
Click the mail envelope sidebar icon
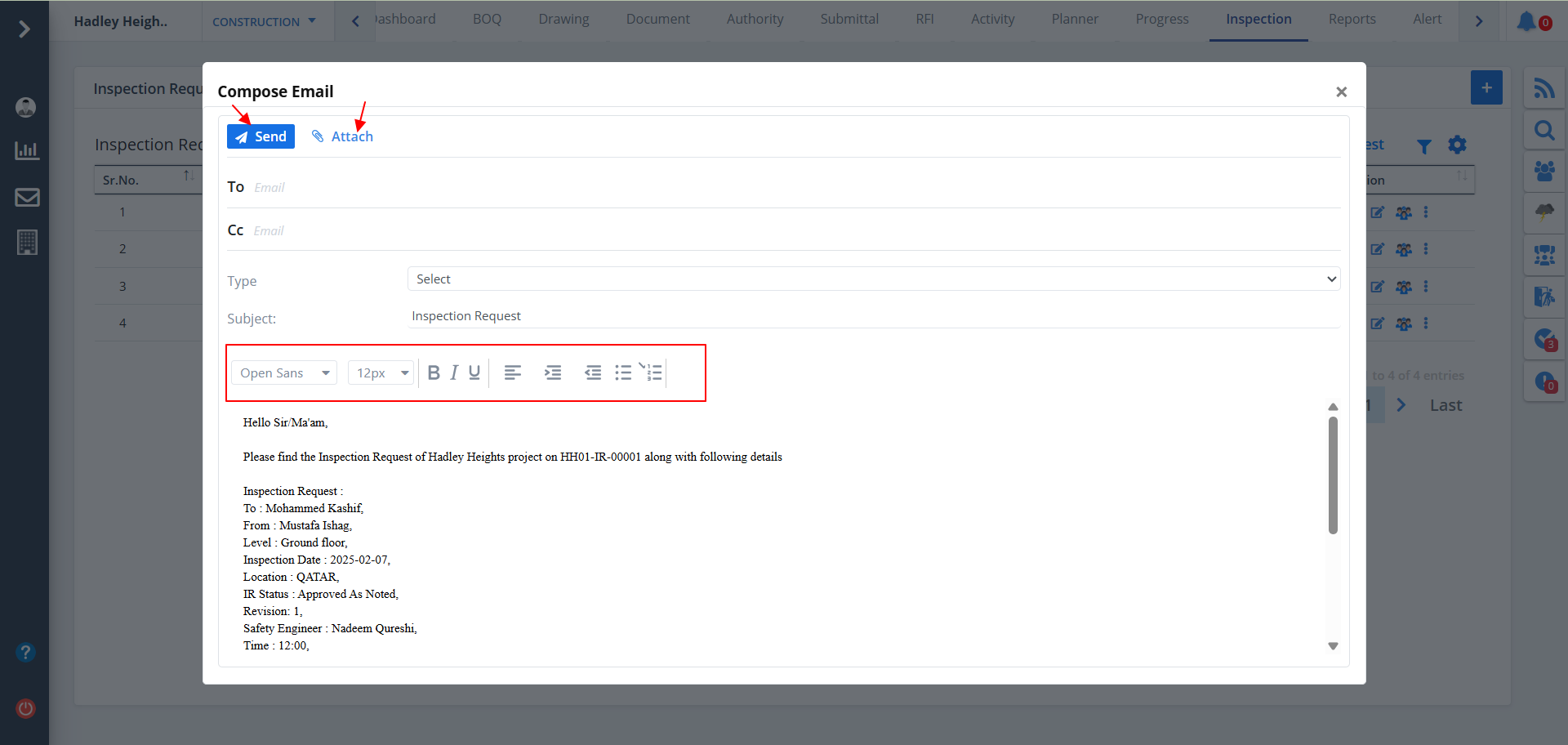coord(27,198)
